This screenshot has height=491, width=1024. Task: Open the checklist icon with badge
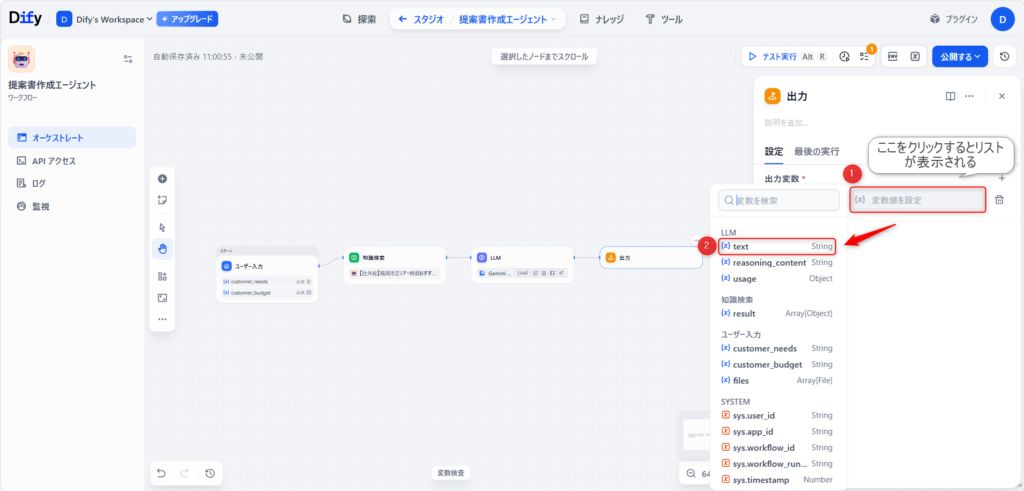pyautogui.click(x=866, y=57)
